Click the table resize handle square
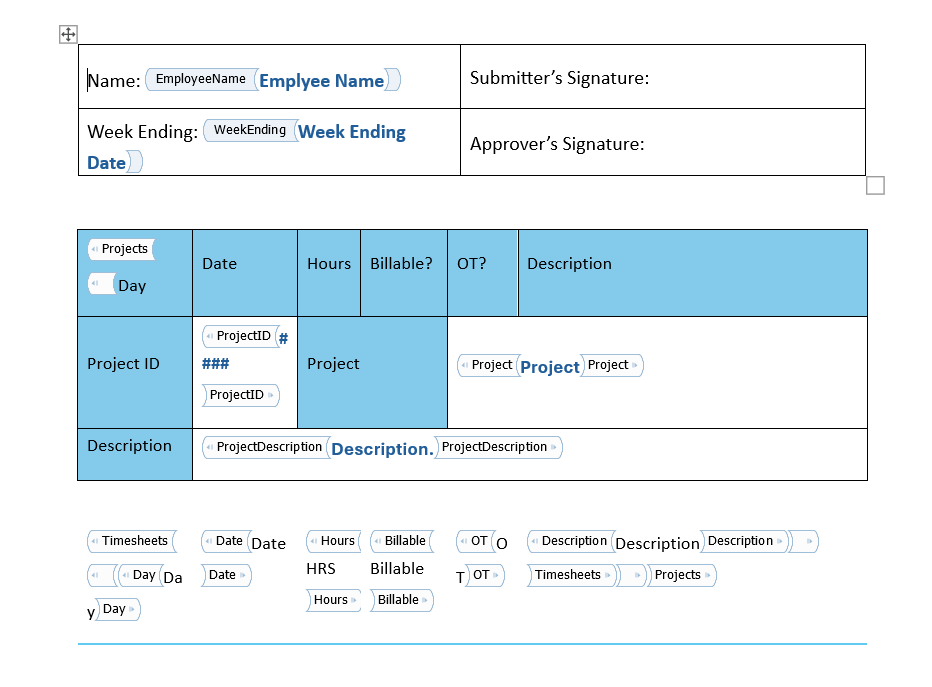The image size is (932, 687). (x=875, y=185)
